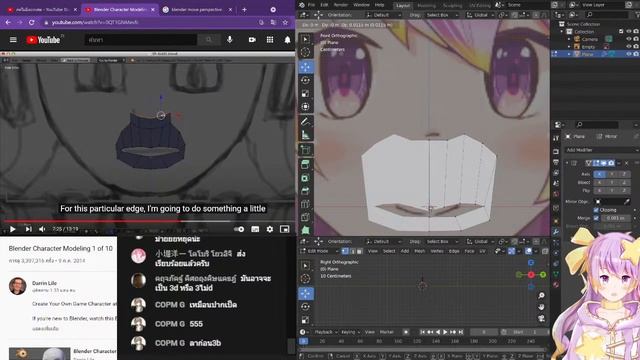Toggle camera view gizmo in lower viewport
Image resolution: width=640 pixels, height=360 pixels.
tap(541, 318)
